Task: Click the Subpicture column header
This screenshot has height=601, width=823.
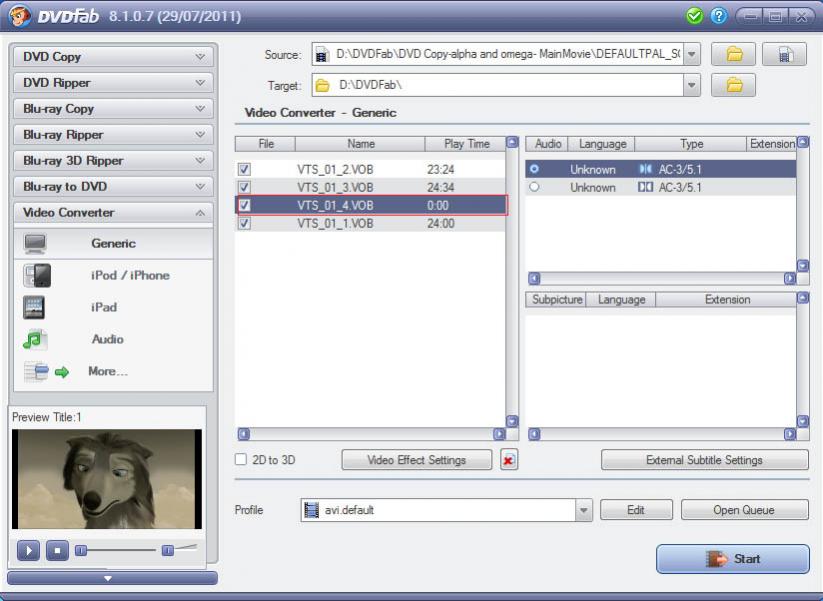Action: [556, 300]
